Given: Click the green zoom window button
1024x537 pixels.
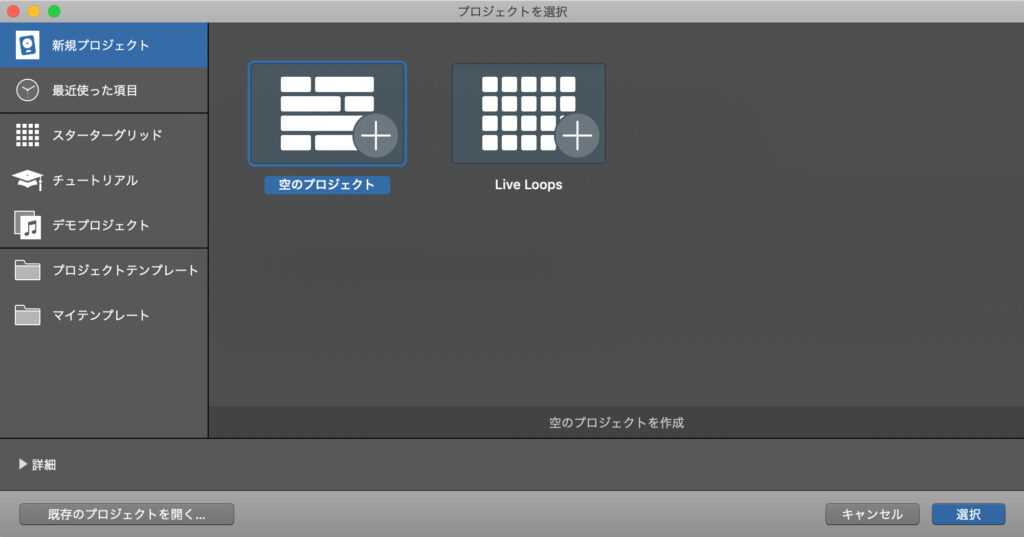Looking at the screenshot, I should click(55, 11).
